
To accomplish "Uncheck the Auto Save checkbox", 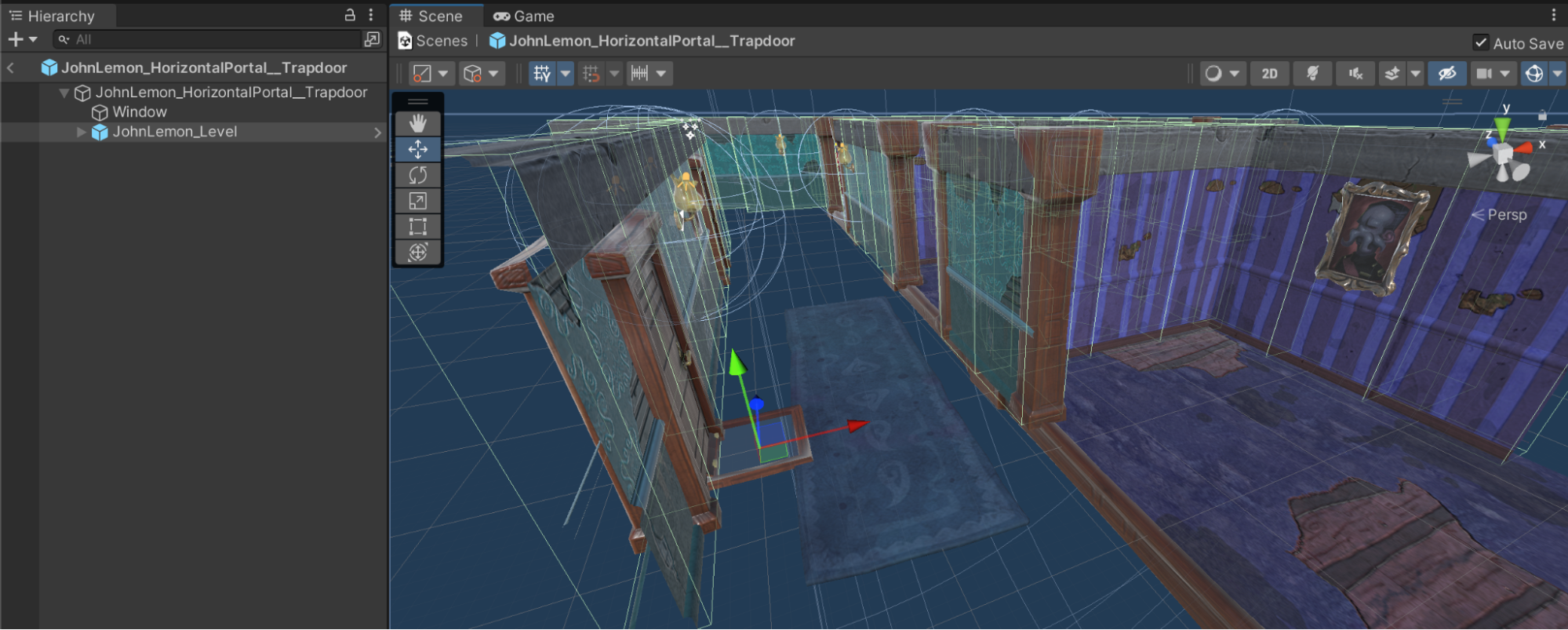I will coord(1480,43).
